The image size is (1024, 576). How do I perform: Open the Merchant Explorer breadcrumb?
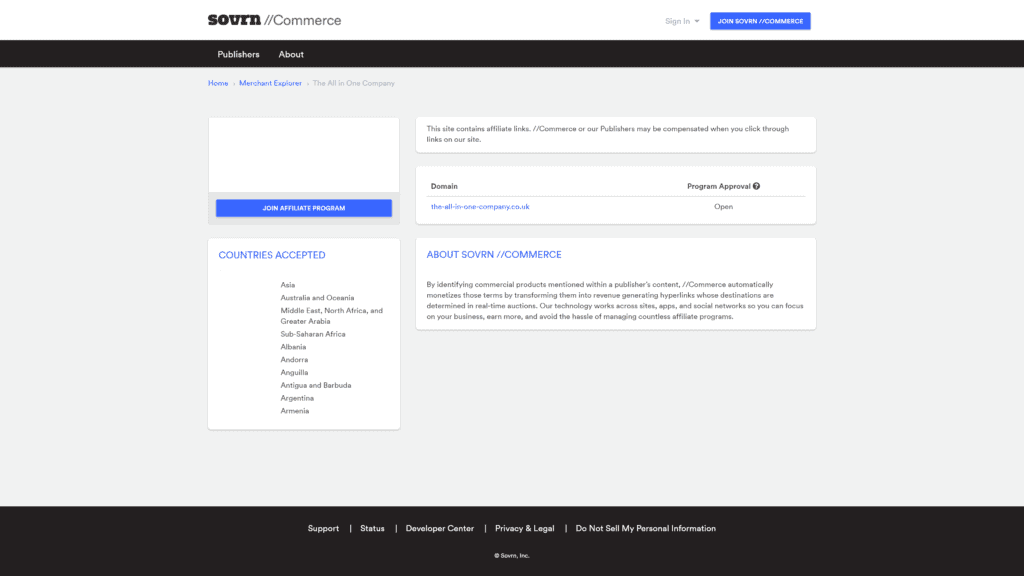(x=270, y=83)
